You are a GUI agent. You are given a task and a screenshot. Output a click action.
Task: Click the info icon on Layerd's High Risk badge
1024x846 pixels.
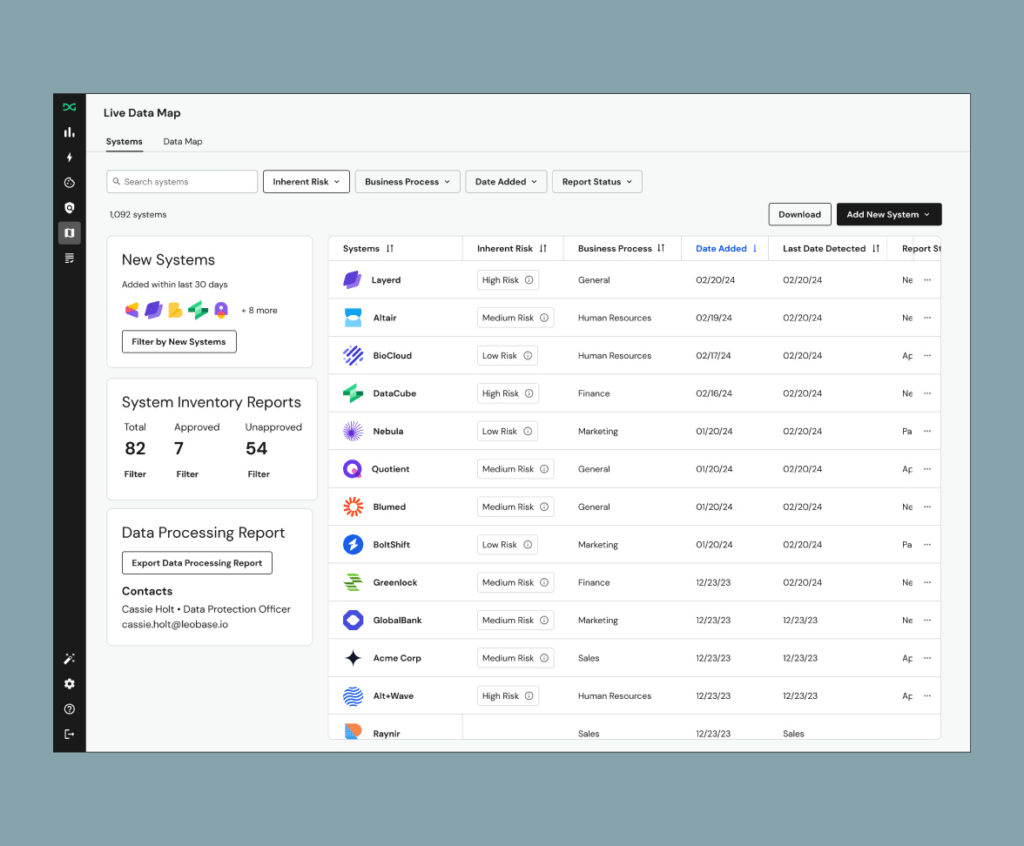pyautogui.click(x=529, y=280)
